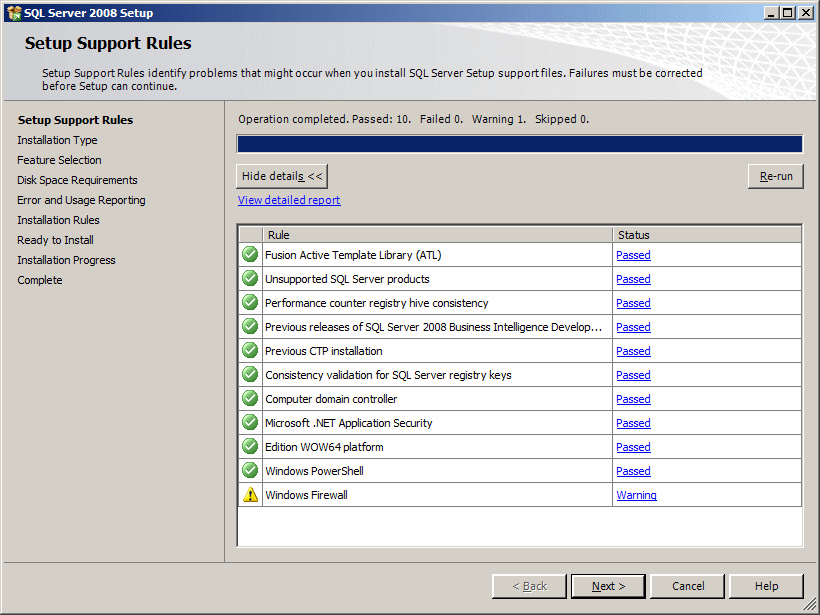The height and width of the screenshot is (615, 820).
Task: Open Passed link for Previous releases of SQL Server
Action: (x=633, y=327)
